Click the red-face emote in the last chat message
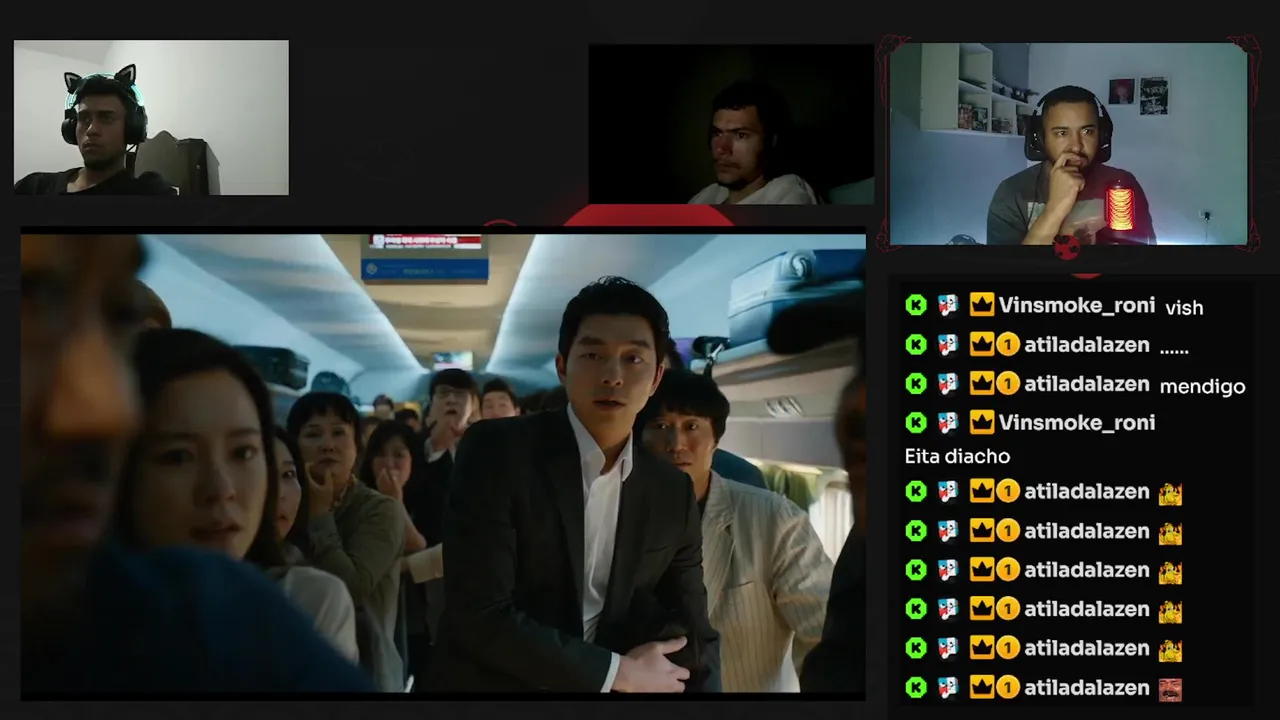1280x720 pixels. (1170, 689)
